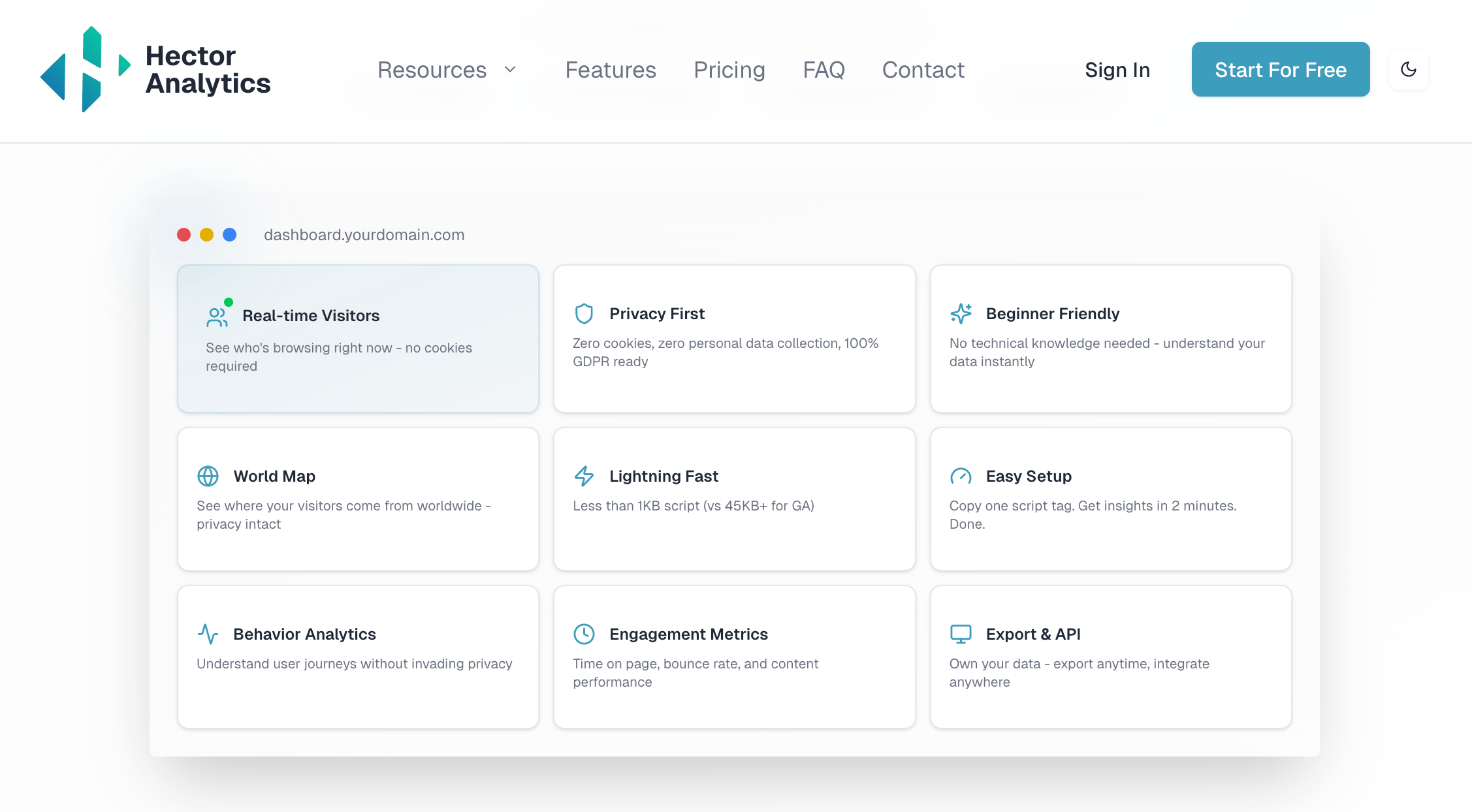Viewport: 1472px width, 812px height.
Task: Click the Behavior Analytics pulse icon
Action: (208, 634)
